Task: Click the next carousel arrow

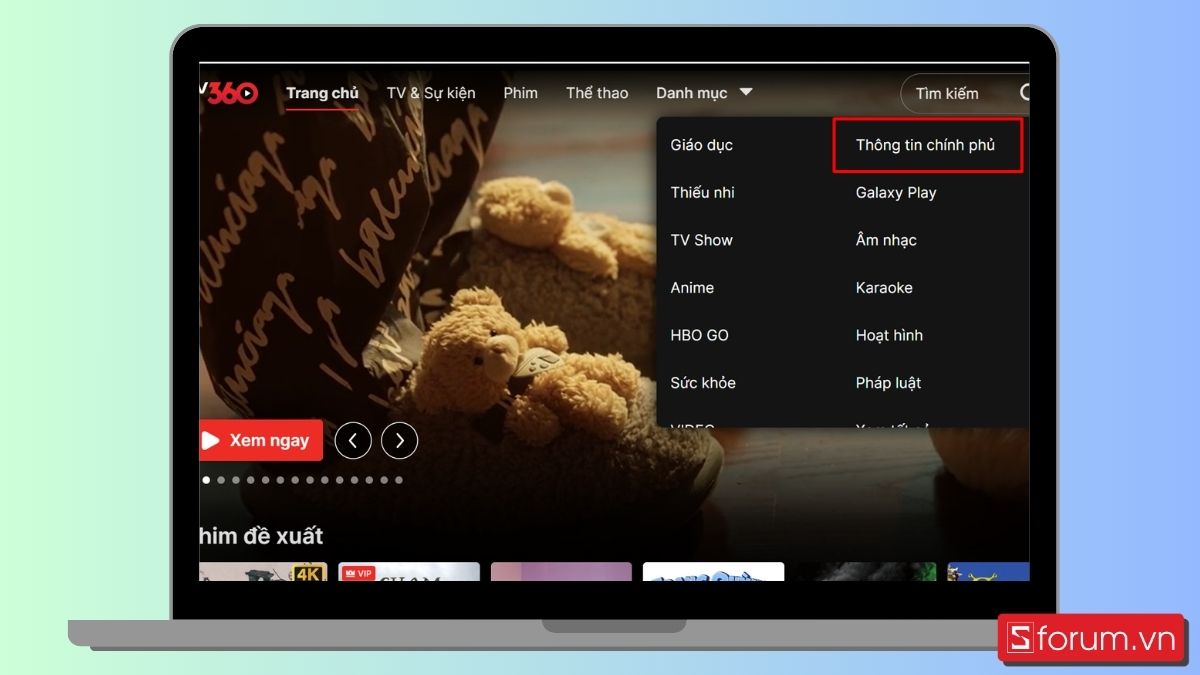Action: click(x=399, y=440)
